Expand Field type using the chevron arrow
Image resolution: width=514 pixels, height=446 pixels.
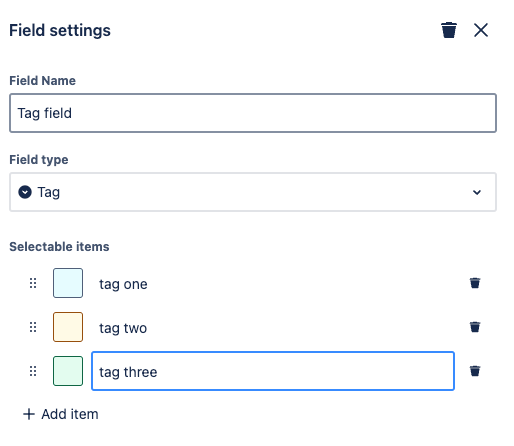click(477, 192)
